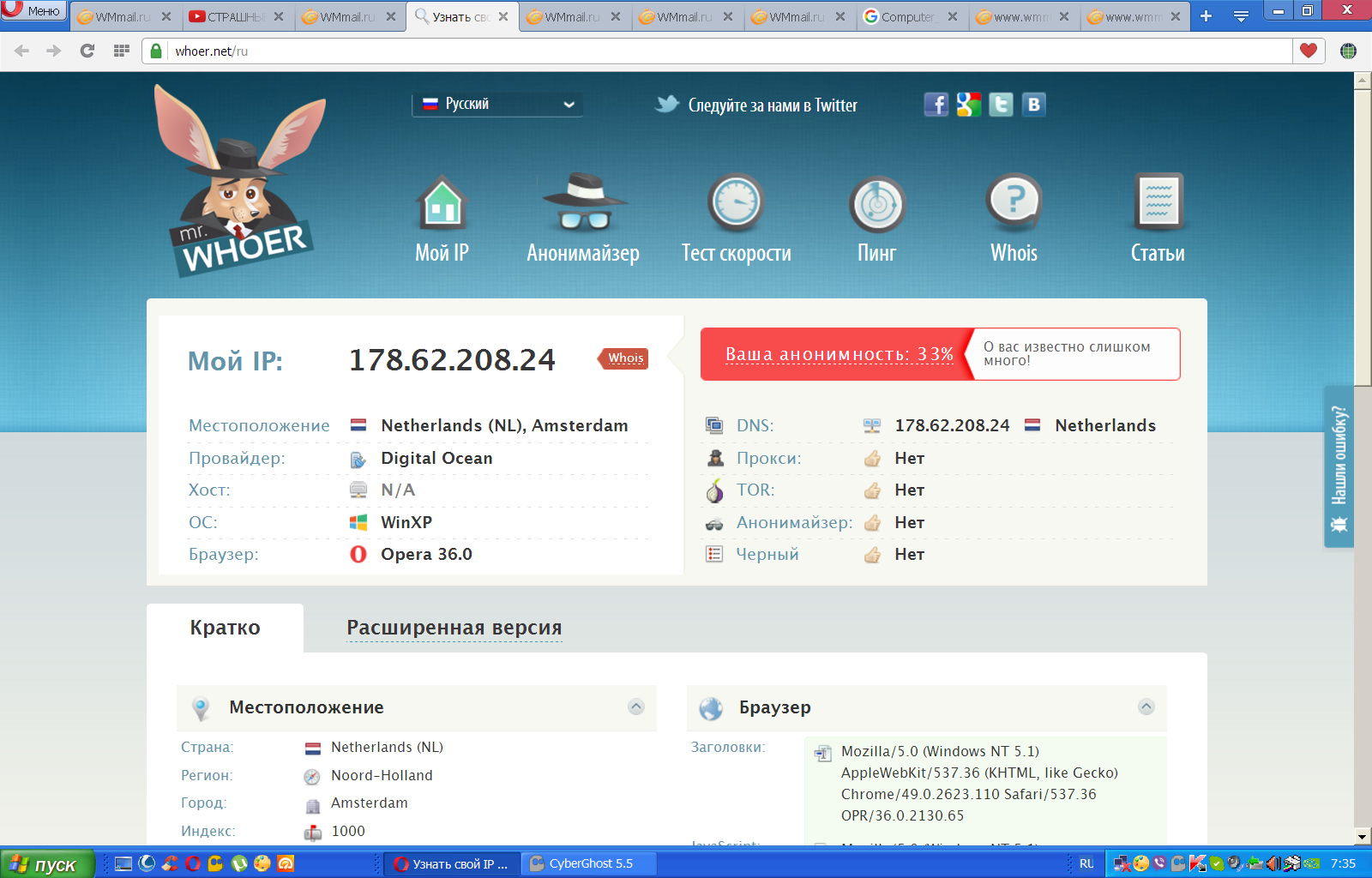
Task: Click the Opera icon beside Opera 36.0
Action: tap(358, 554)
